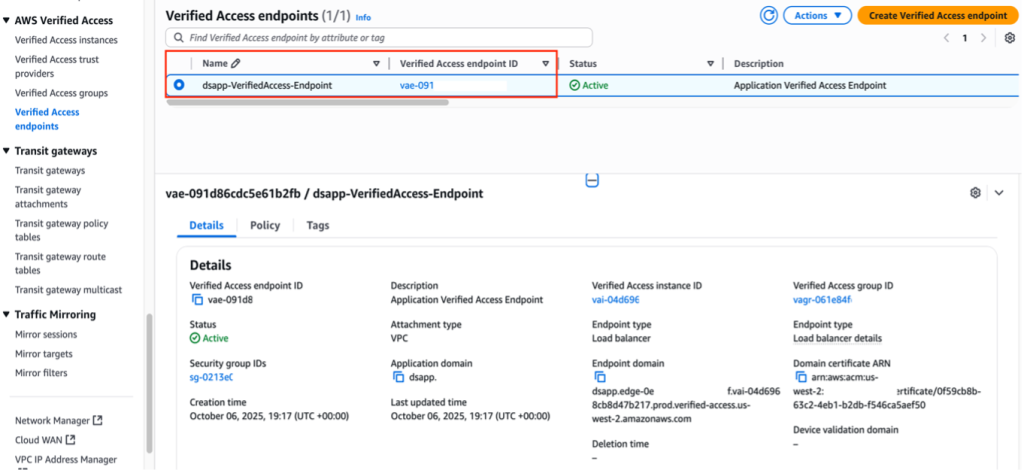1024x473 pixels.
Task: Switch to the Policy tab
Action: pos(265,225)
